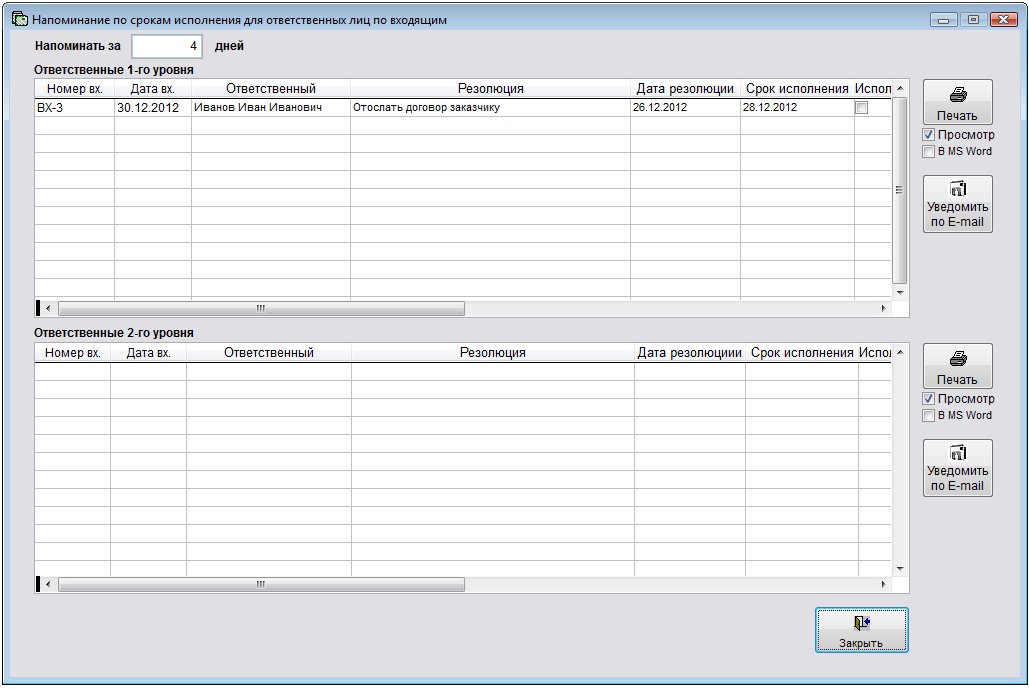Click the window title bar icon
This screenshot has height=689, width=1029.
coord(20,19)
